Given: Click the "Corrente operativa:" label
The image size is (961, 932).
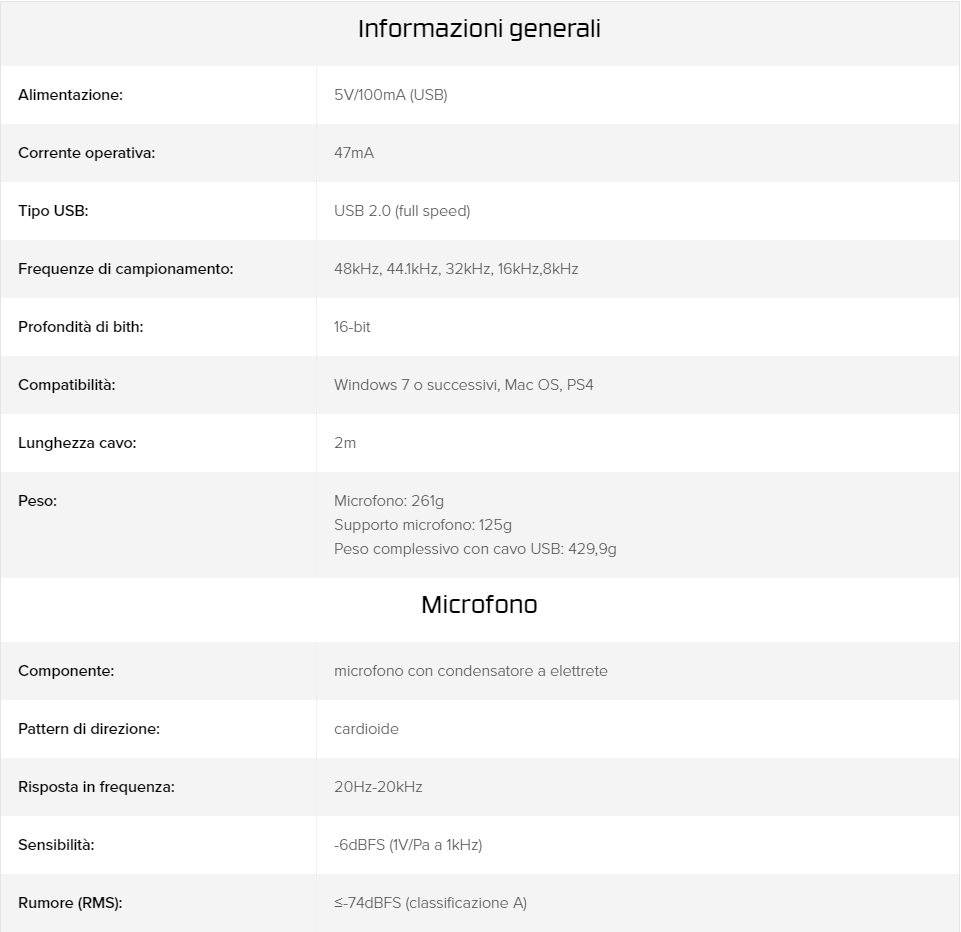Looking at the screenshot, I should 86,153.
